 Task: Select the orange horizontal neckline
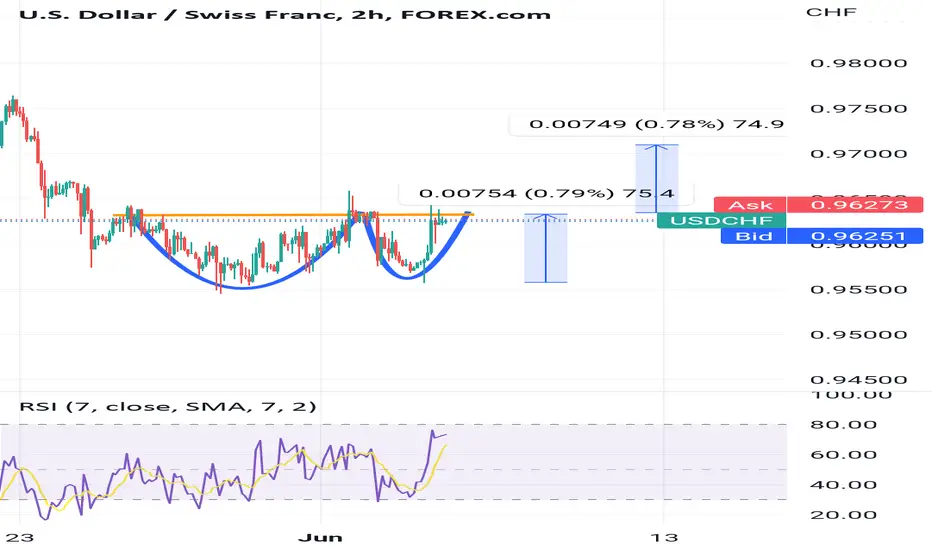(294, 214)
